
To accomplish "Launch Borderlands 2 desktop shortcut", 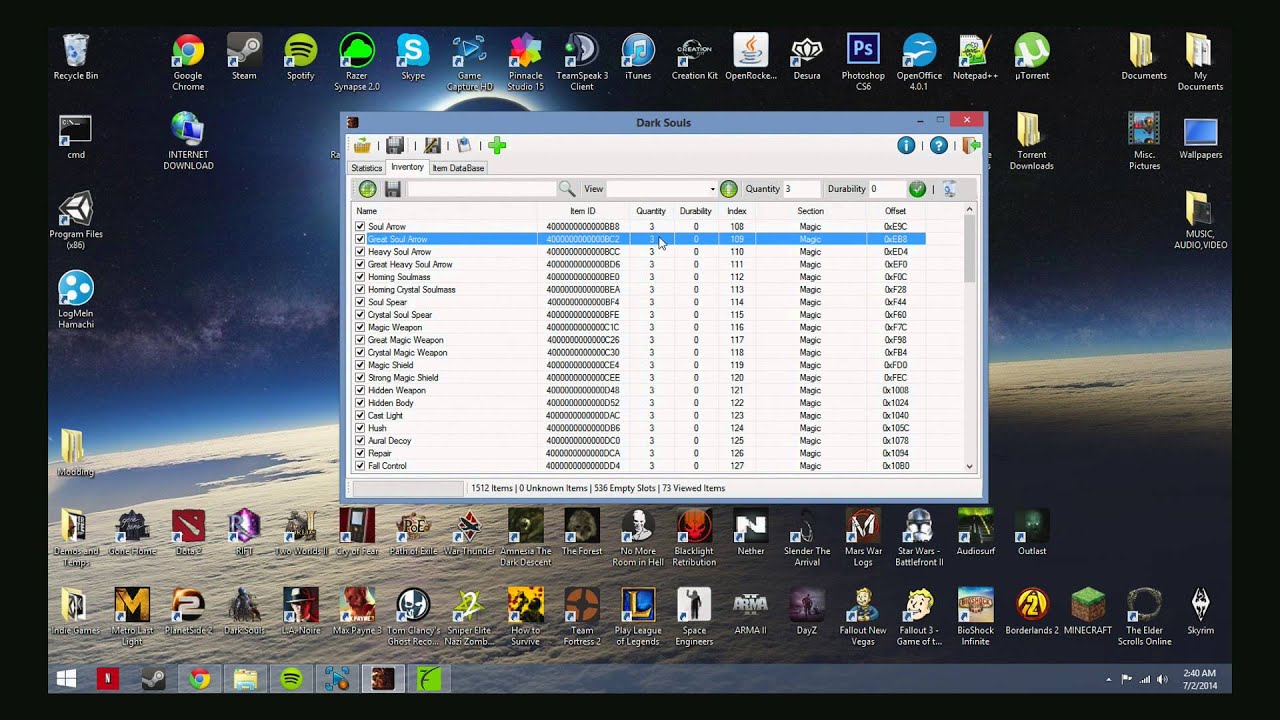I will coord(1031,612).
